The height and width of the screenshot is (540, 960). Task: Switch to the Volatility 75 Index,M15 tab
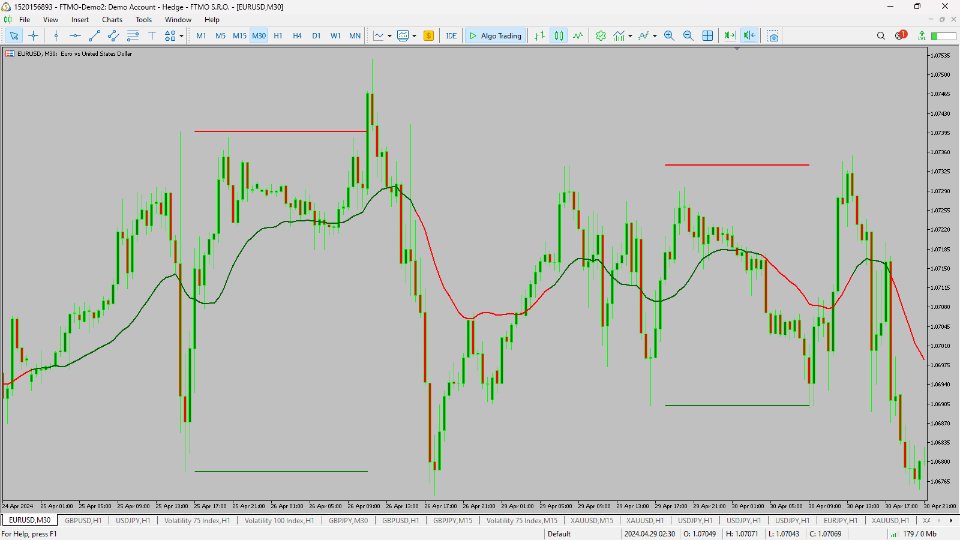pyautogui.click(x=522, y=520)
